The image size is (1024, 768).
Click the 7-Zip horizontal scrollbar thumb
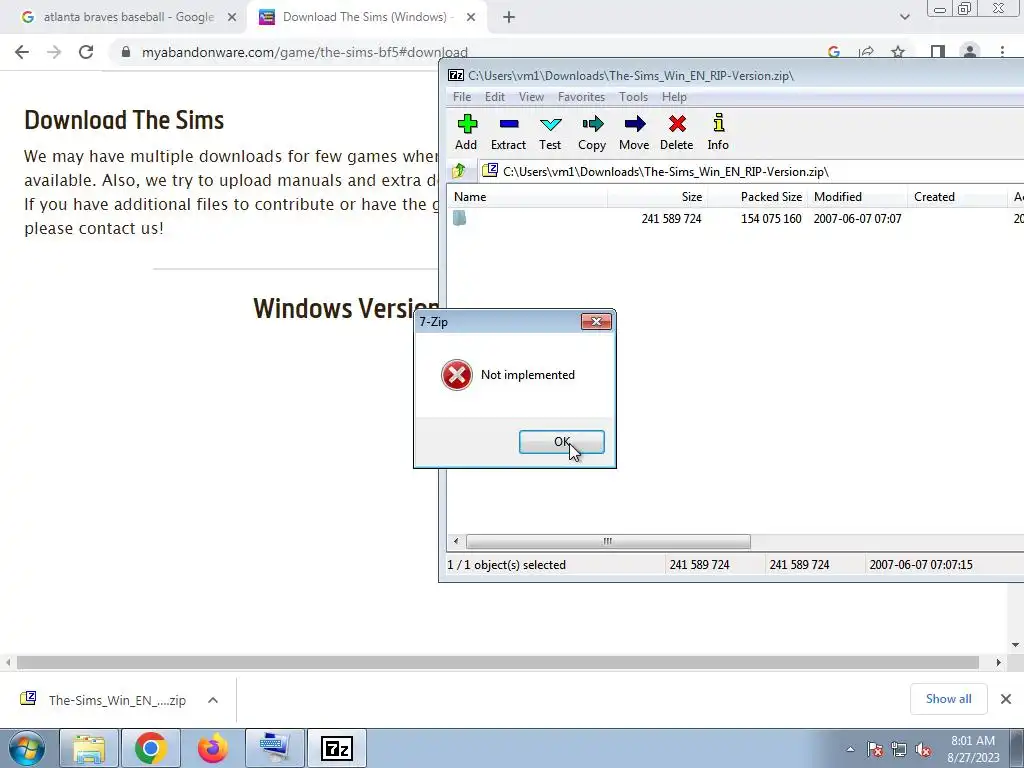608,541
